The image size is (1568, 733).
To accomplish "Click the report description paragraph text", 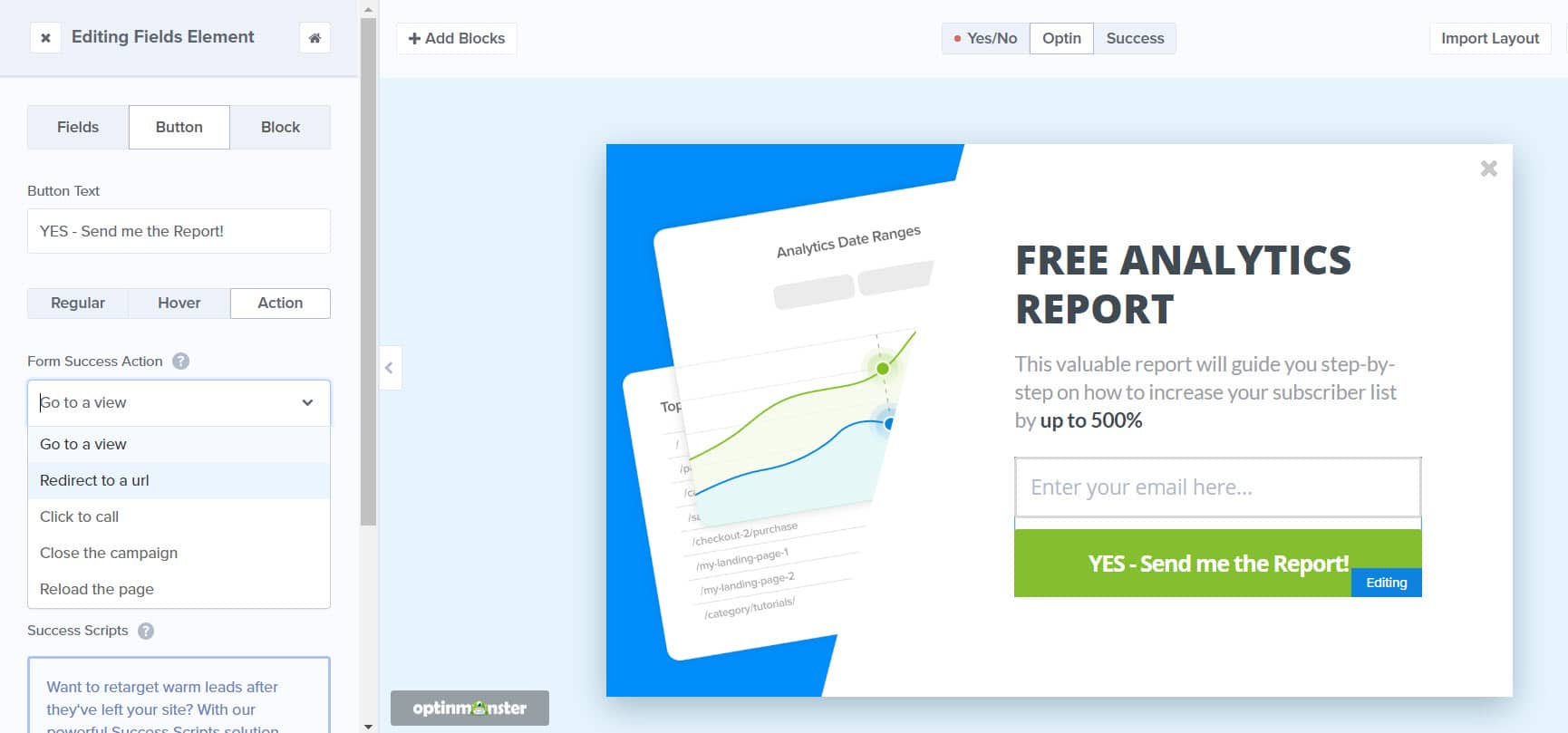I will pyautogui.click(x=1205, y=392).
